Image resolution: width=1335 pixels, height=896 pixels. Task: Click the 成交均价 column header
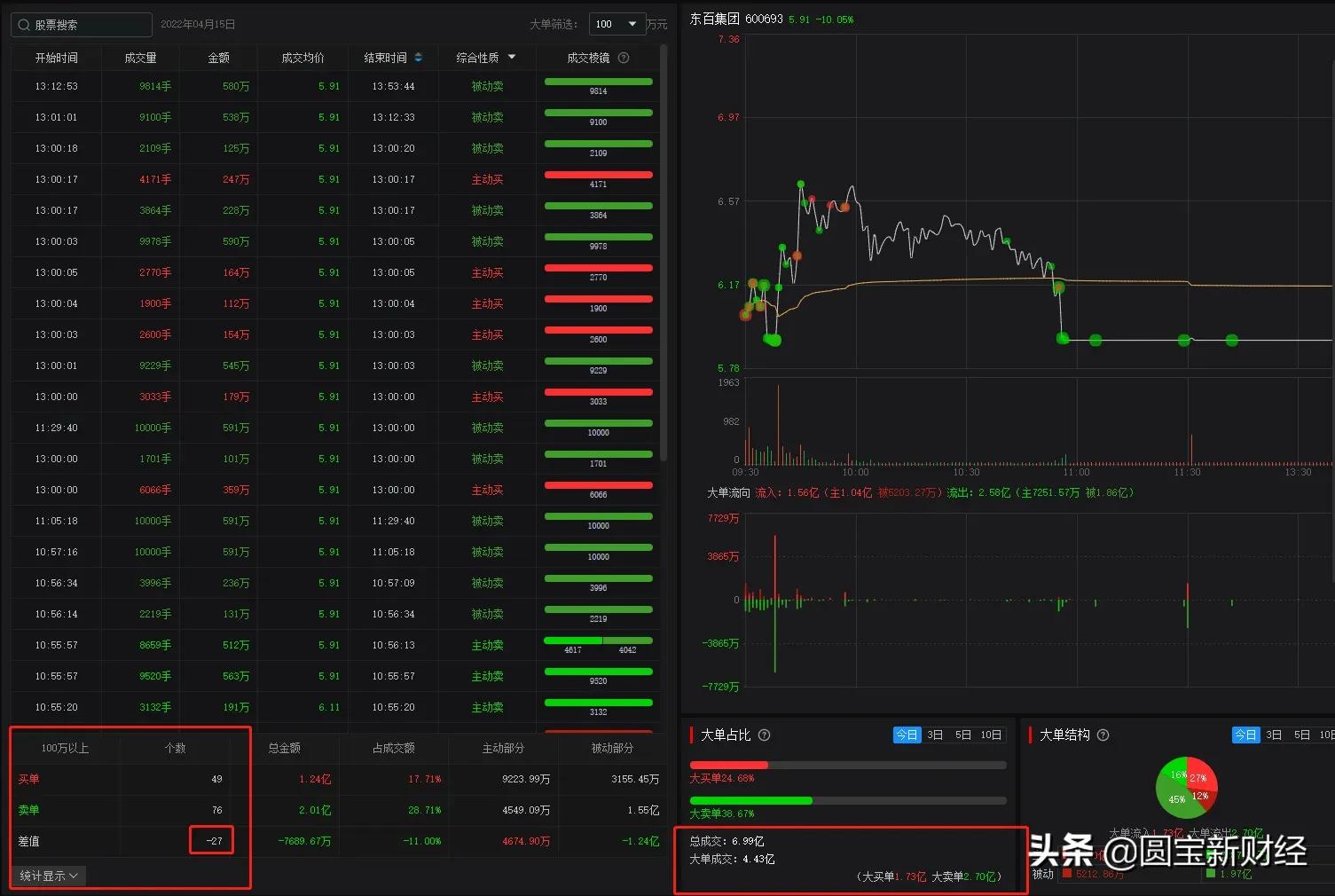(302, 58)
